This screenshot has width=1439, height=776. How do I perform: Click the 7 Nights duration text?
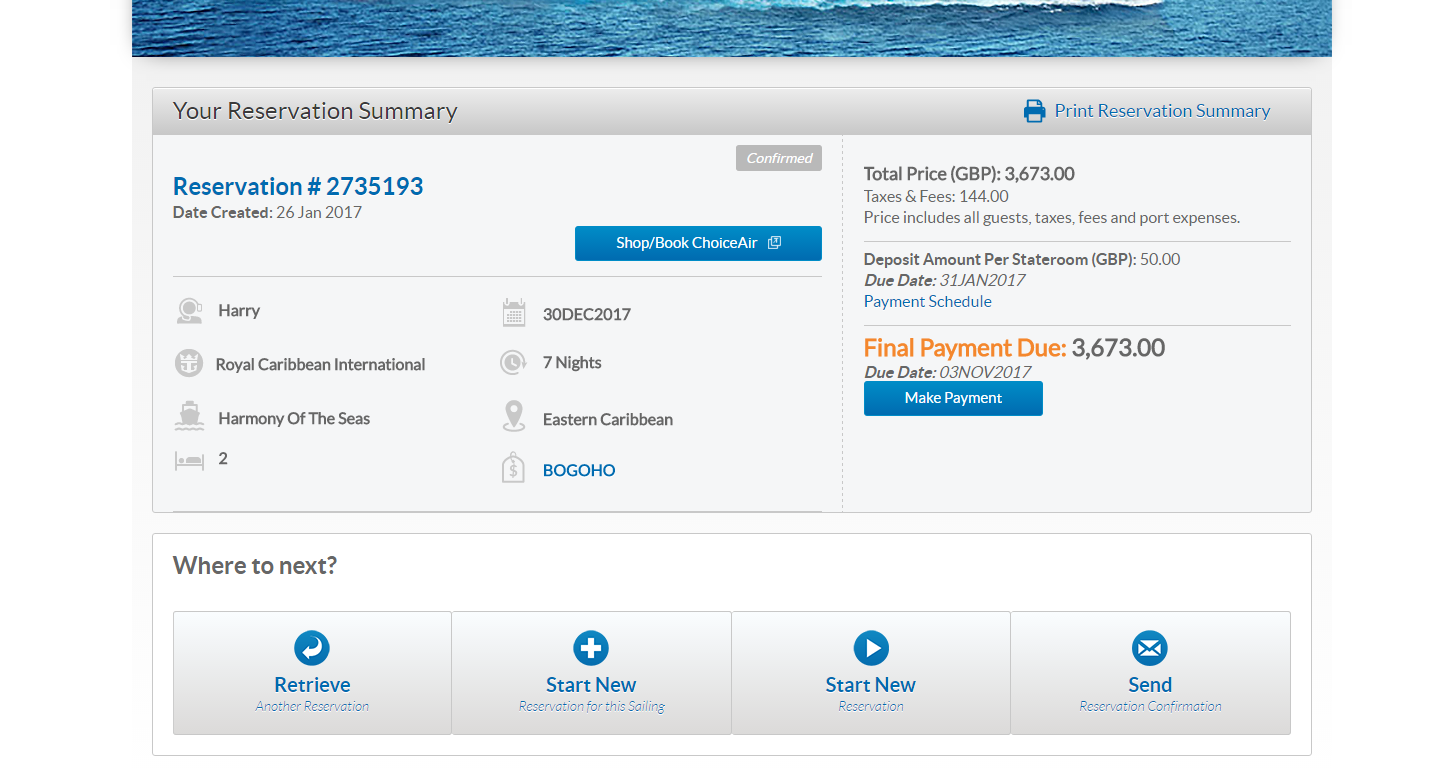(572, 362)
